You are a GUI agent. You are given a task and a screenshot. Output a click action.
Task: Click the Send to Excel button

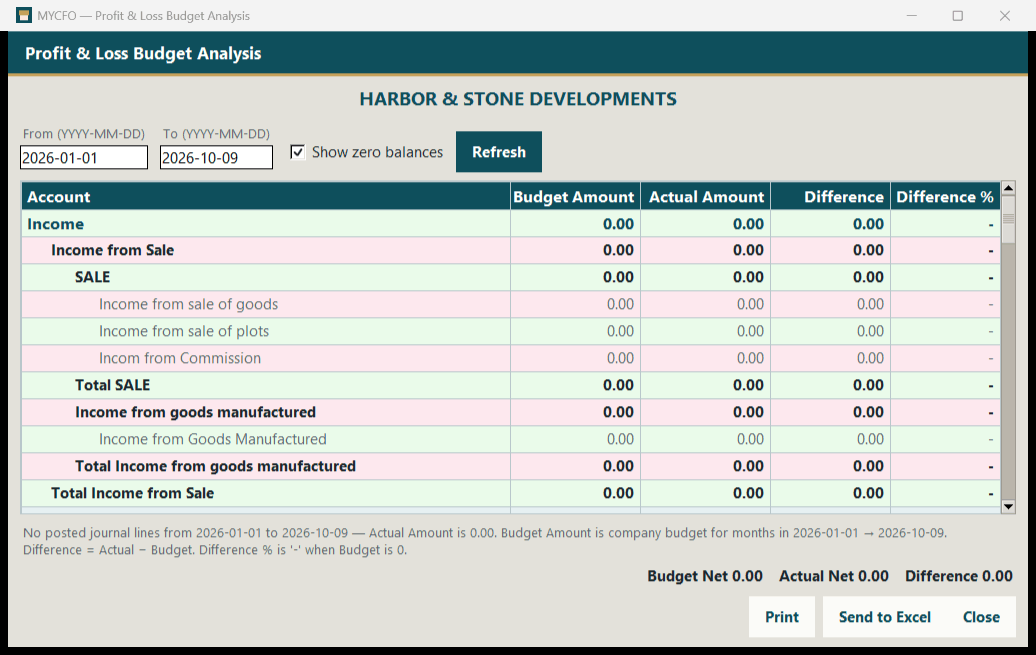tap(885, 617)
